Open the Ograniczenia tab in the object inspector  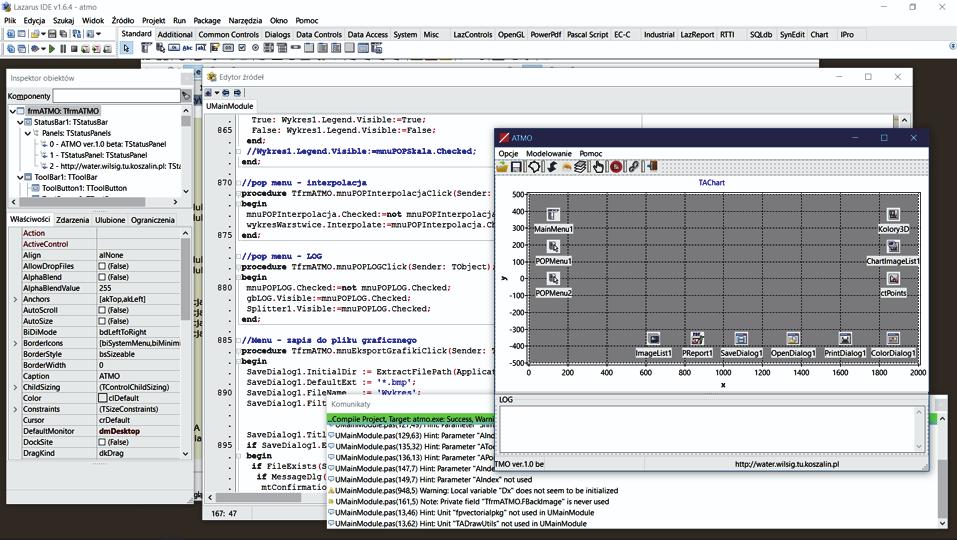(x=153, y=220)
